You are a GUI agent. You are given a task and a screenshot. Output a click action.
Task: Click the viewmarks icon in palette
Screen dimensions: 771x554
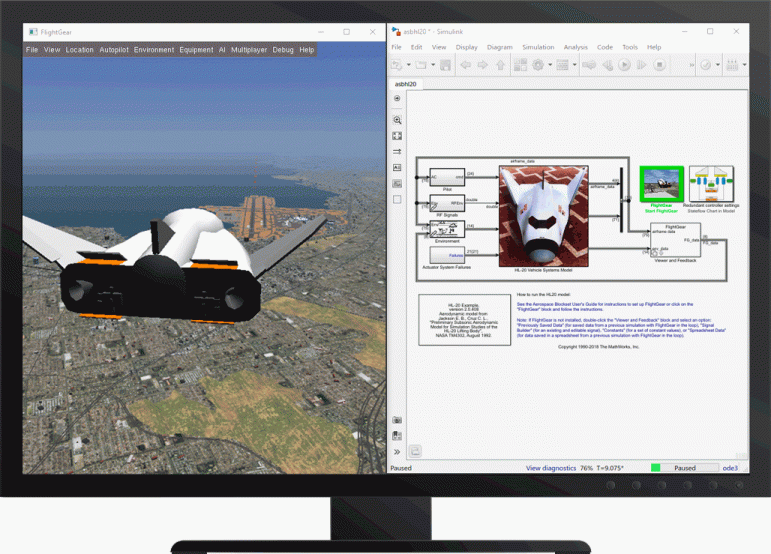[x=397, y=436]
